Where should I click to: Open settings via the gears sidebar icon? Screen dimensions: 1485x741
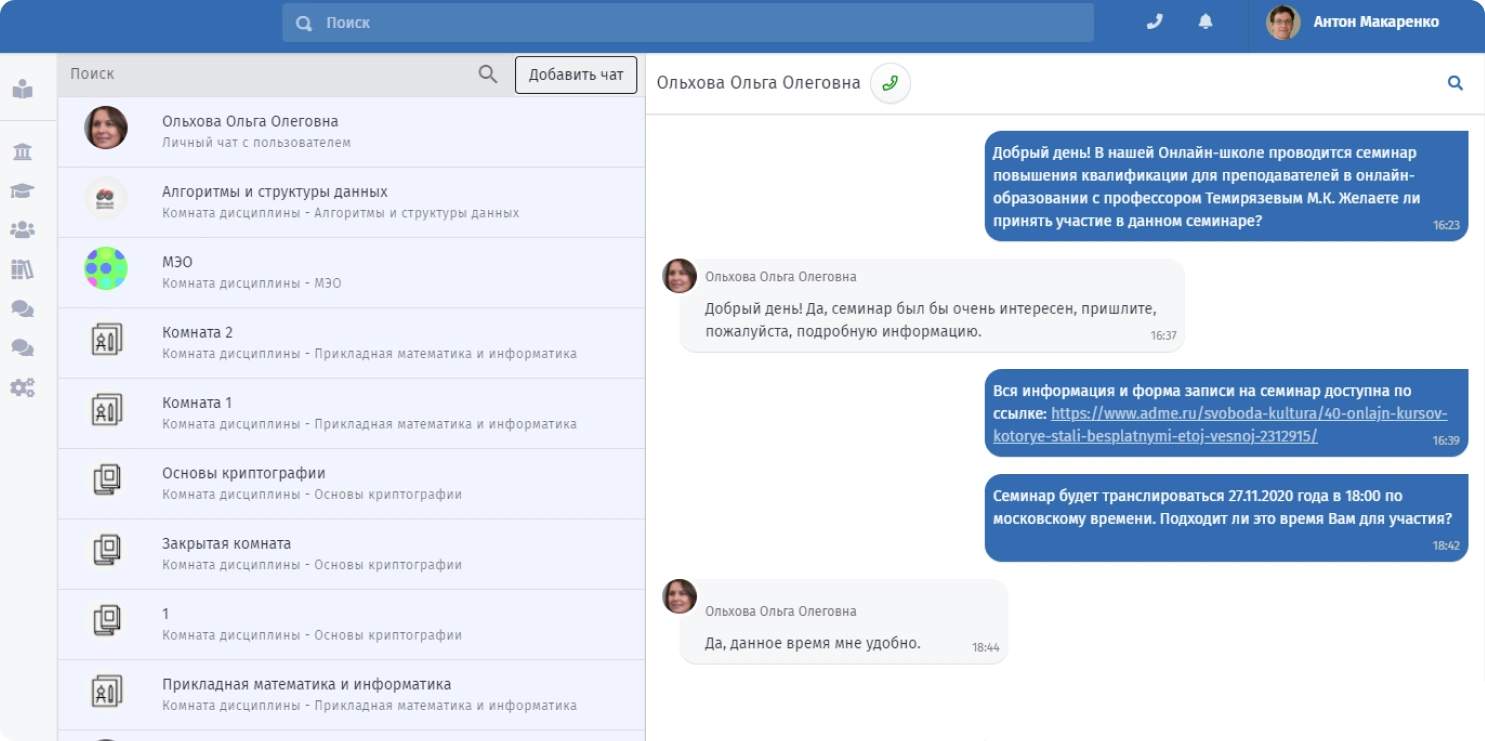point(22,387)
